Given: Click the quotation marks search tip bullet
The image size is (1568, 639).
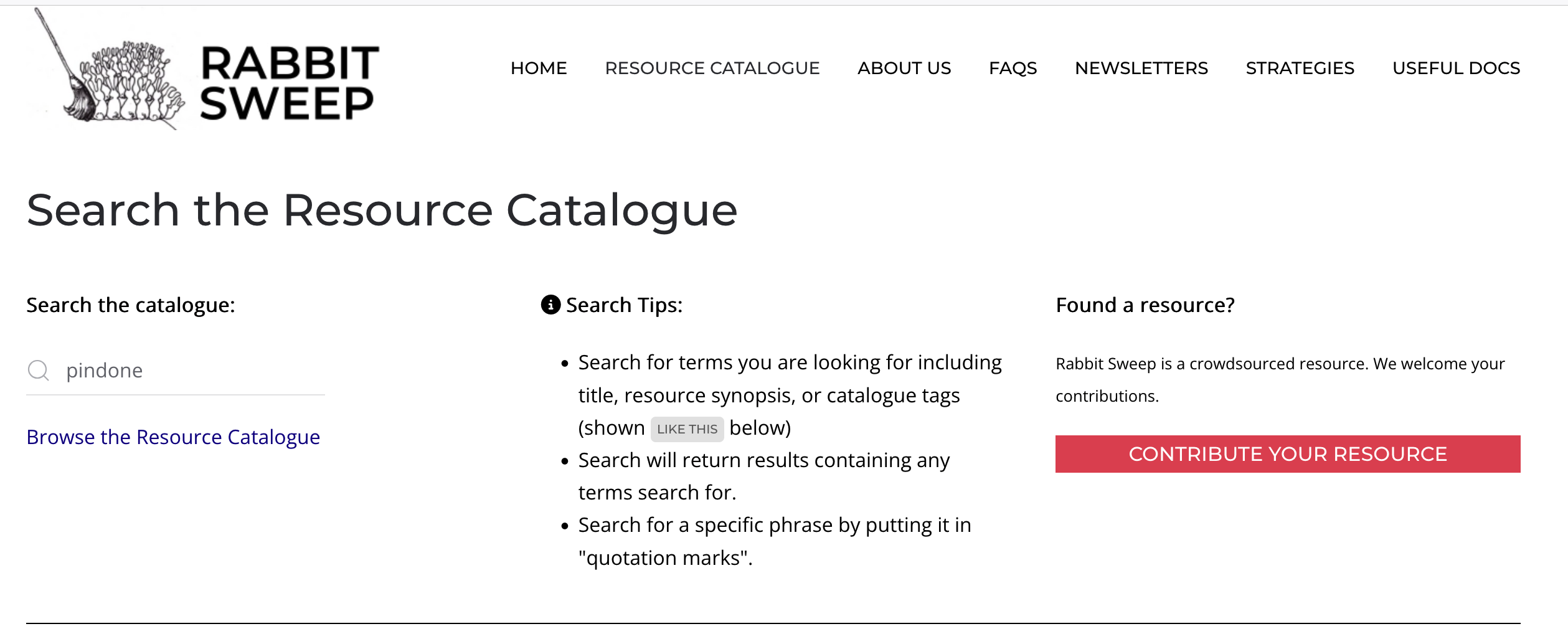Looking at the screenshot, I should point(775,541).
